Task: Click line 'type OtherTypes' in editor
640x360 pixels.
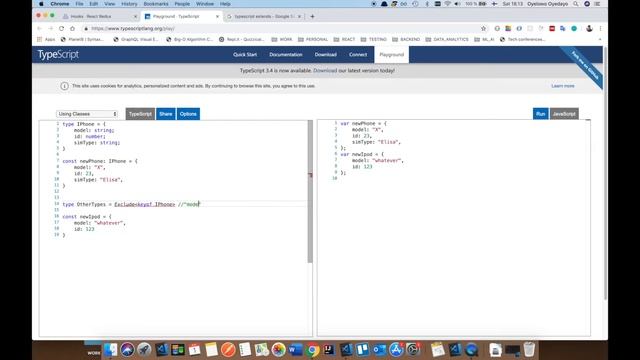Action: point(131,204)
